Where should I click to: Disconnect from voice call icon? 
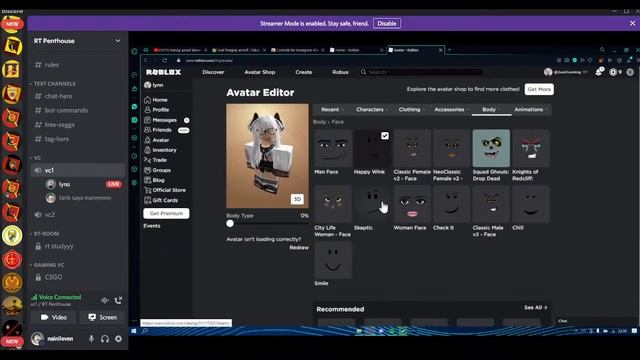(x=118, y=300)
